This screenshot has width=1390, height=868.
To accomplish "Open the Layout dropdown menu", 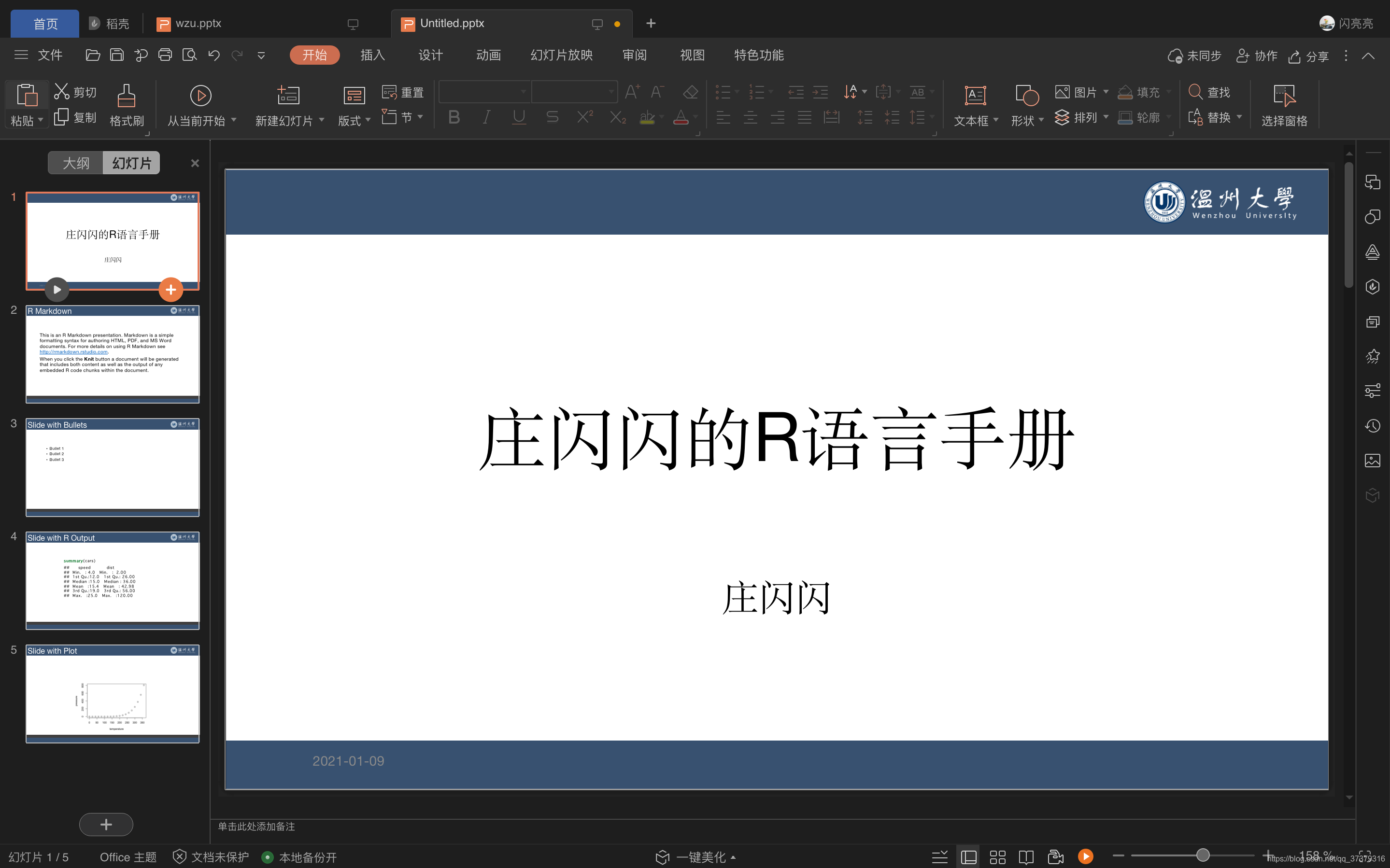I will [x=354, y=120].
